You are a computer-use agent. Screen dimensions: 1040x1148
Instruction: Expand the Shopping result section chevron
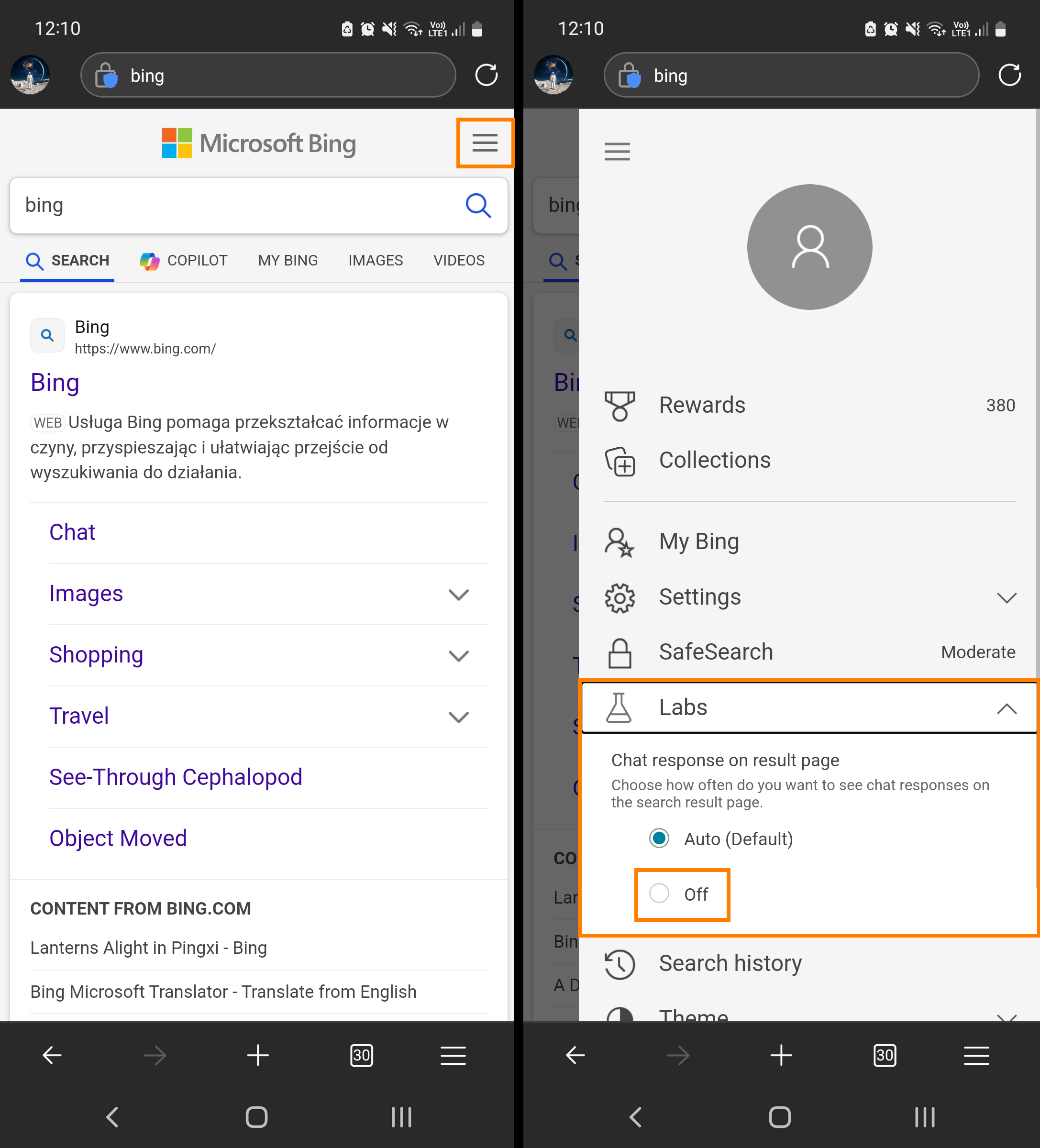coord(458,655)
